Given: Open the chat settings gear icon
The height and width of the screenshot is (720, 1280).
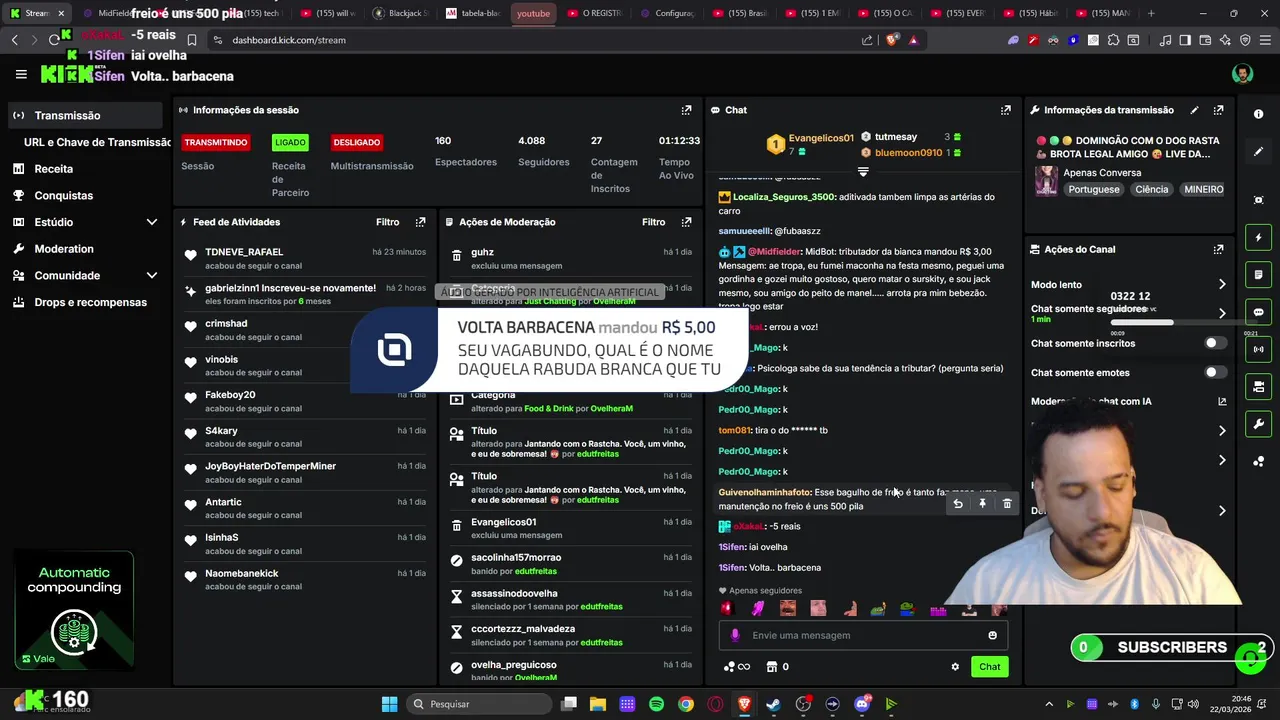Looking at the screenshot, I should pyautogui.click(x=955, y=667).
